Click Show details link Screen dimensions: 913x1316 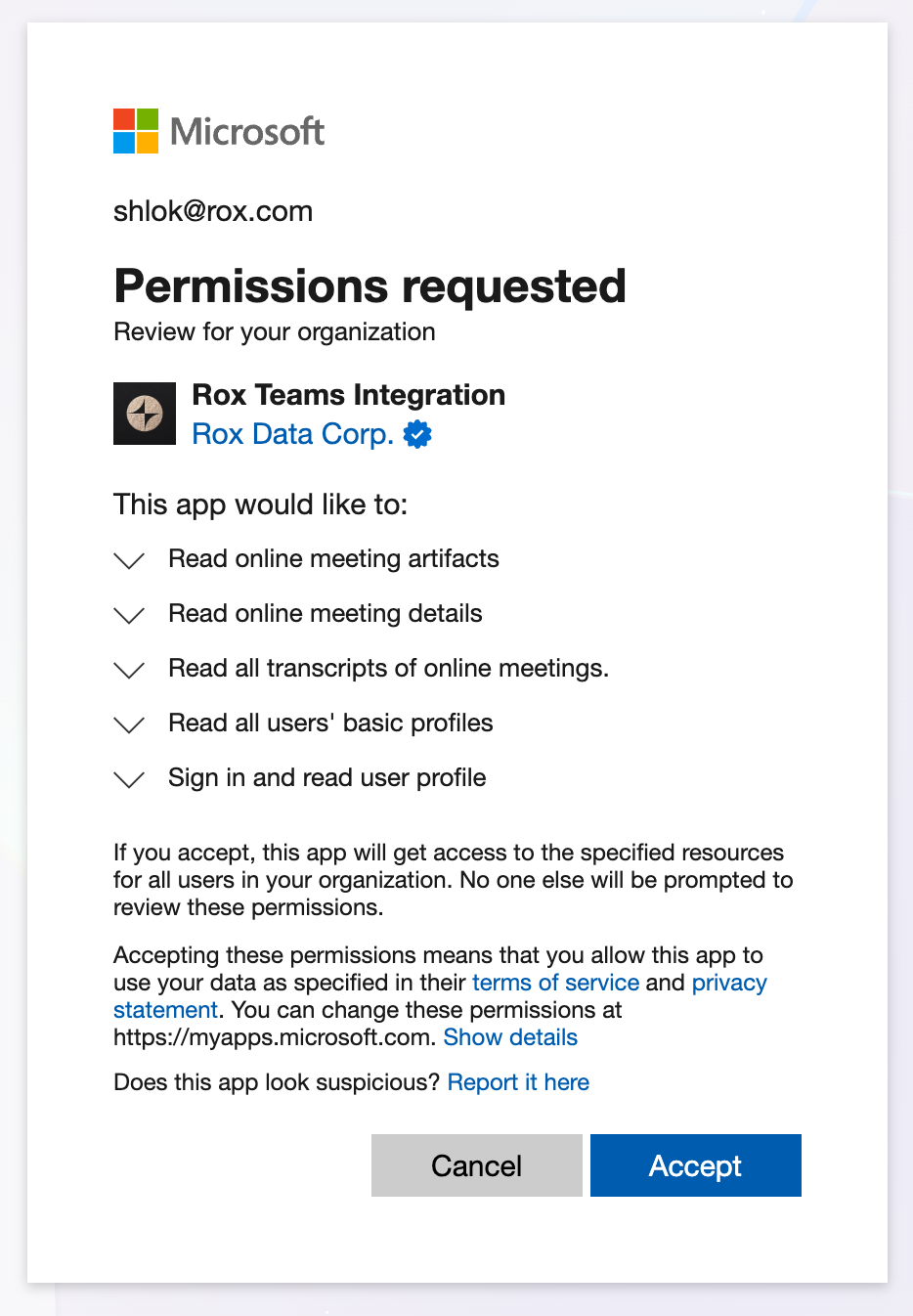click(510, 1037)
